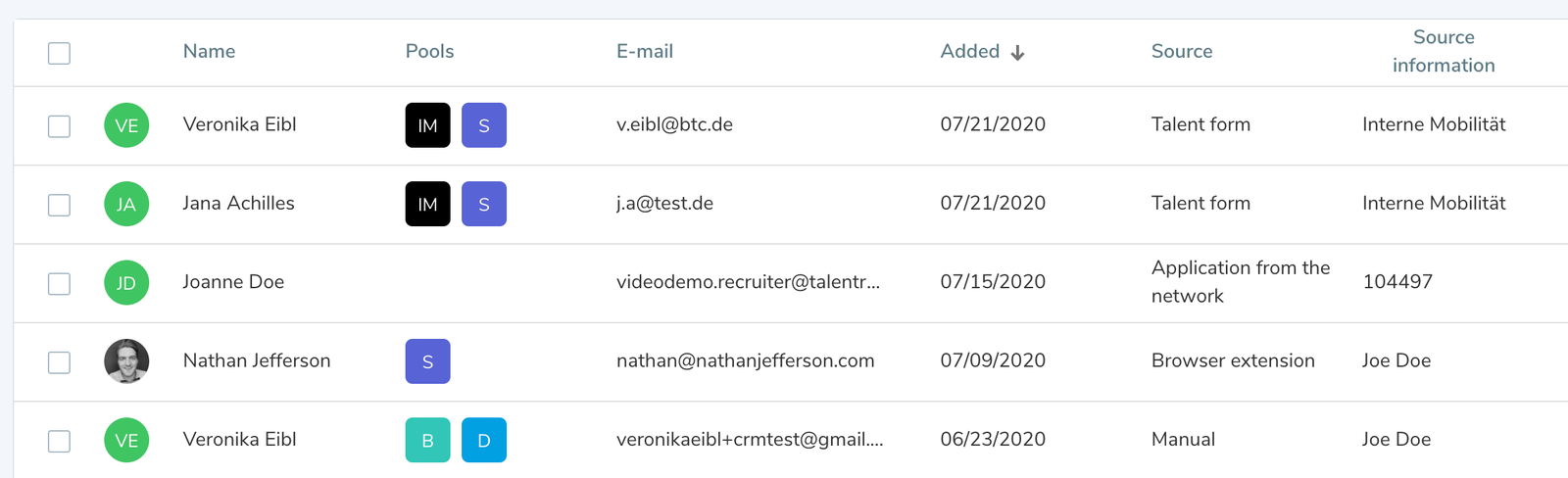
Task: Click the black IM pool badge for Jana Achilles
Action: click(x=427, y=204)
